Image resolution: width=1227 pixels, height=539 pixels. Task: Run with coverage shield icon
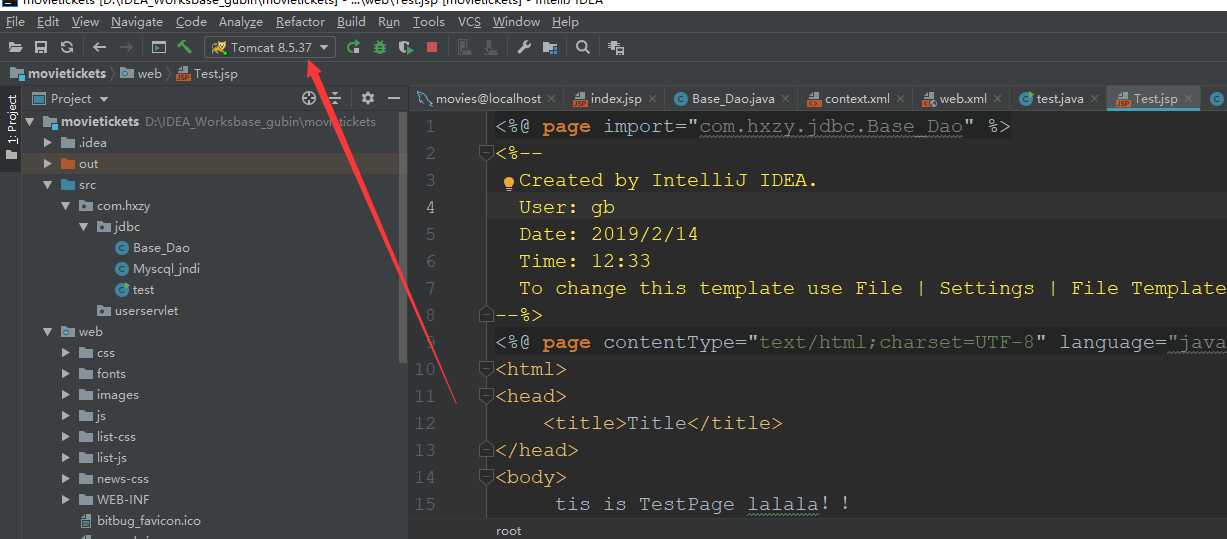point(405,47)
